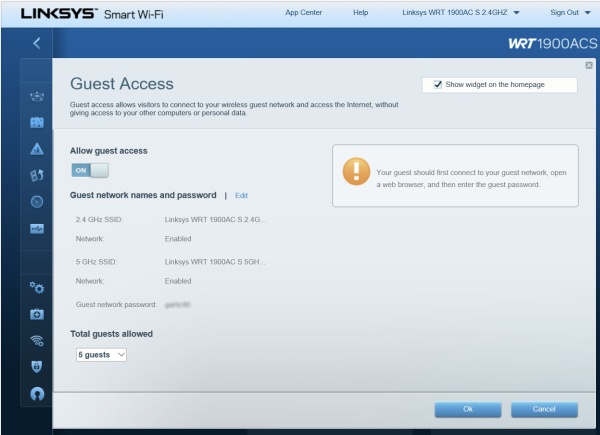Click the blurred guest network password value

point(178,305)
